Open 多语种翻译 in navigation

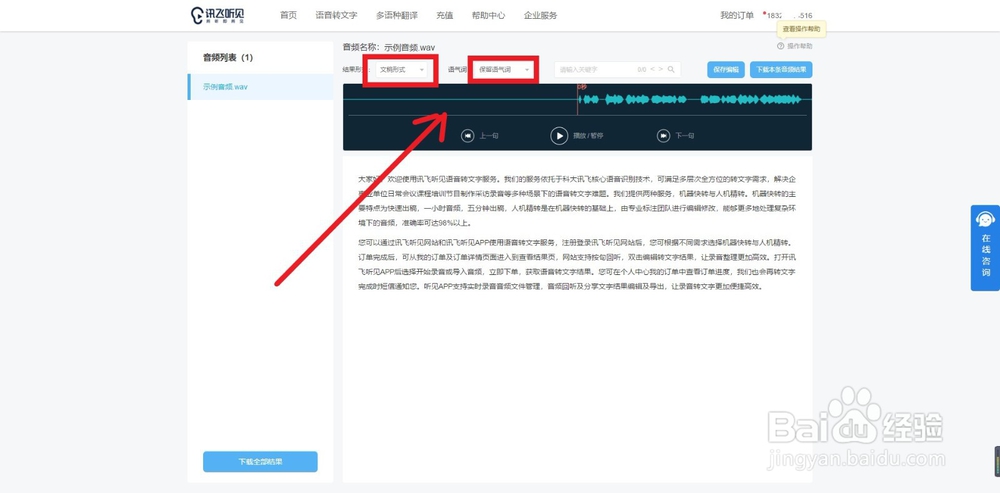click(397, 15)
